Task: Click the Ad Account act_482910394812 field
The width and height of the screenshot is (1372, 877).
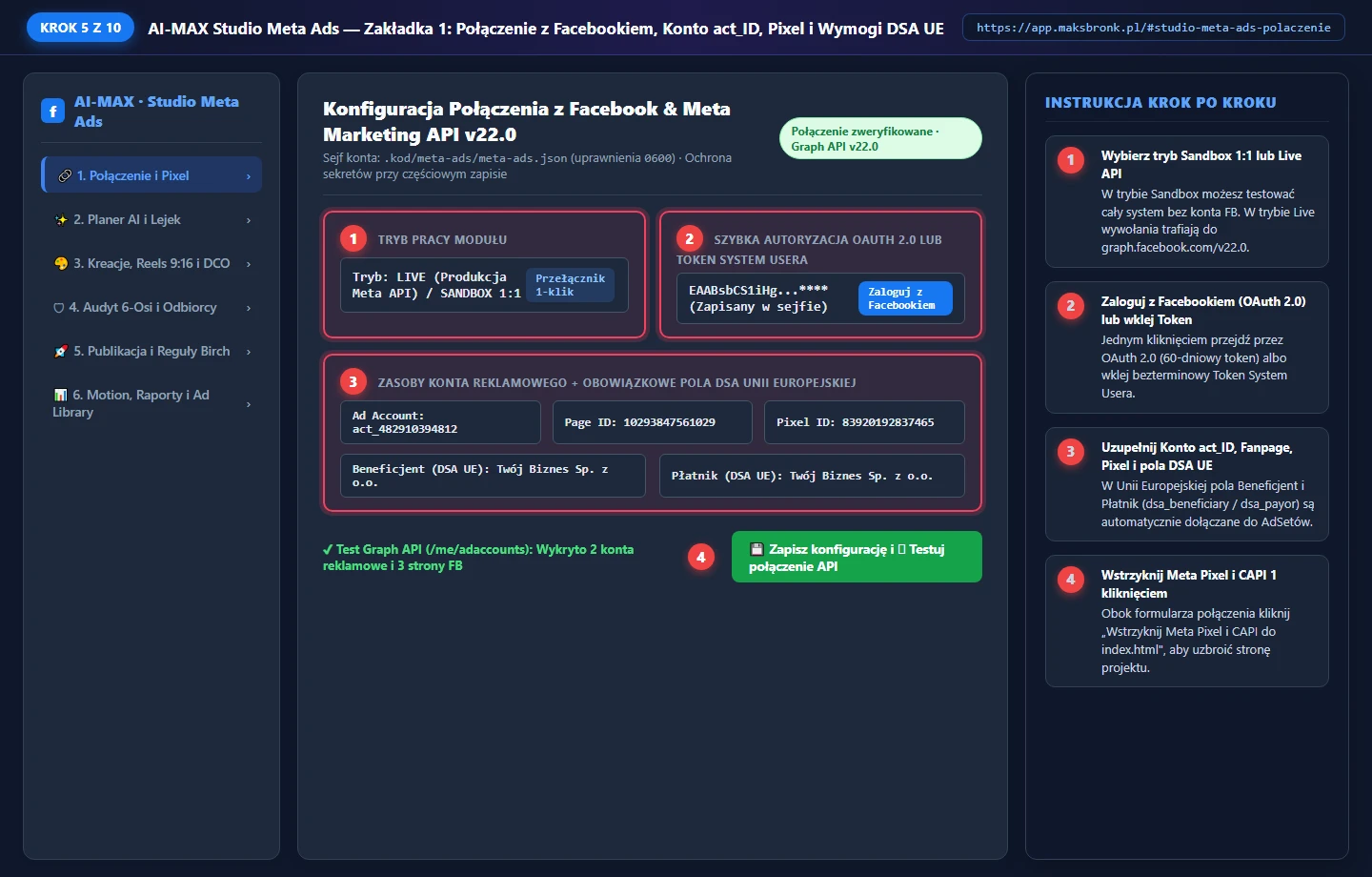Action: click(x=440, y=422)
